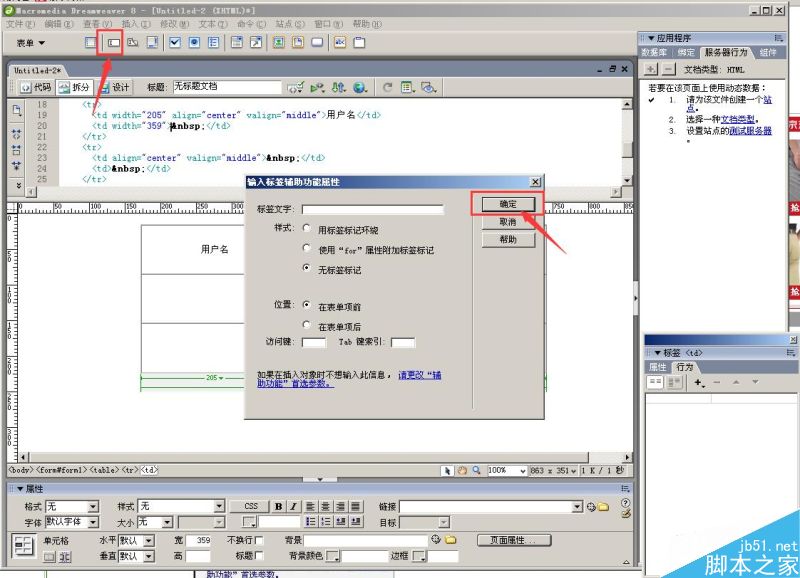Select the 无标签标记 radio option
The image size is (800, 578).
(306, 267)
